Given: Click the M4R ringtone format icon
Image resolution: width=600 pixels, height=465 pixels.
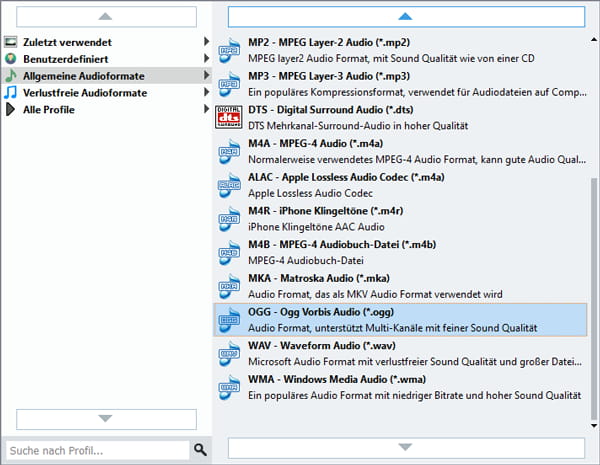Looking at the screenshot, I should pos(229,219).
